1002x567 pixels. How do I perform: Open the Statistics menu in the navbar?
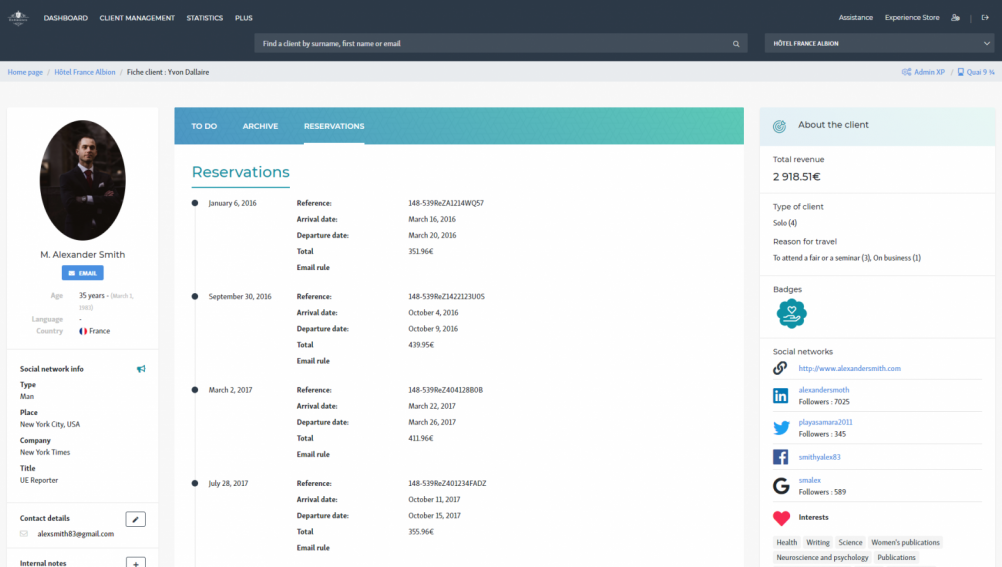pos(204,18)
